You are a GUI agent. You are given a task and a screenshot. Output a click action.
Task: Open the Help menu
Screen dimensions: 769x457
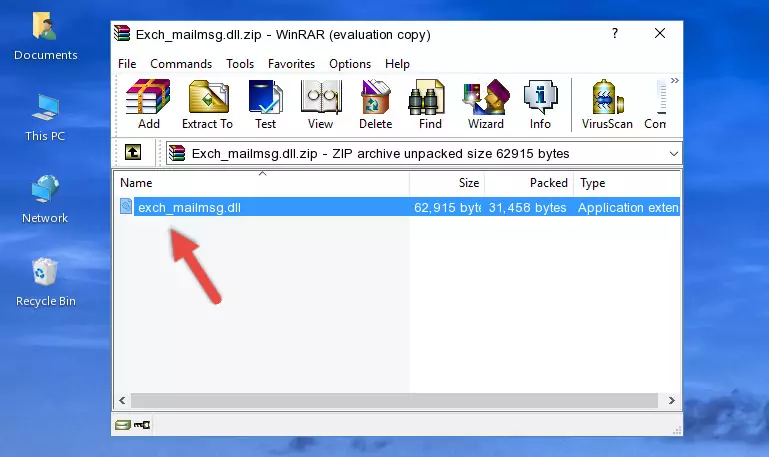tap(397, 64)
